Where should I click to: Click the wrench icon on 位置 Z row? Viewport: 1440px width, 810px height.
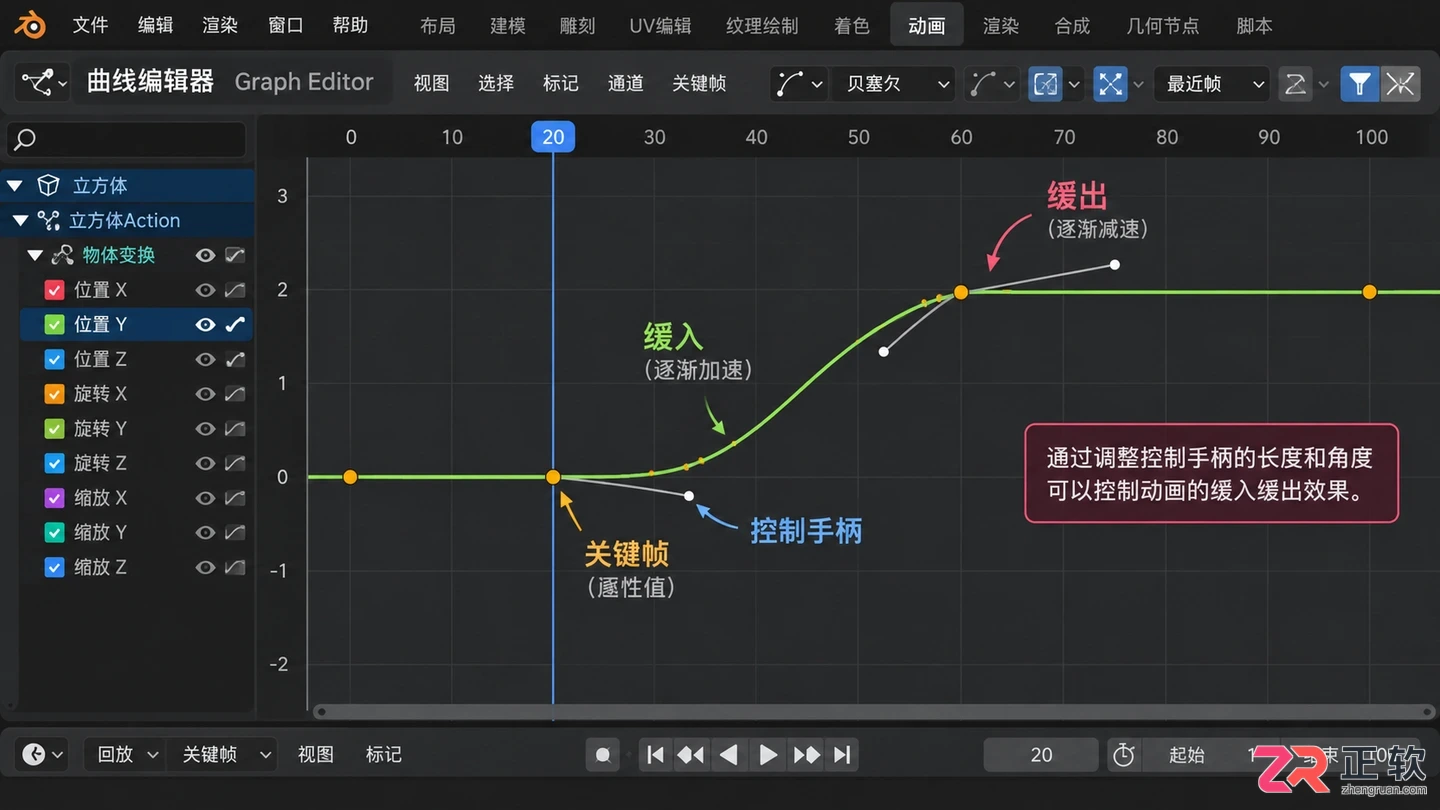pos(235,359)
